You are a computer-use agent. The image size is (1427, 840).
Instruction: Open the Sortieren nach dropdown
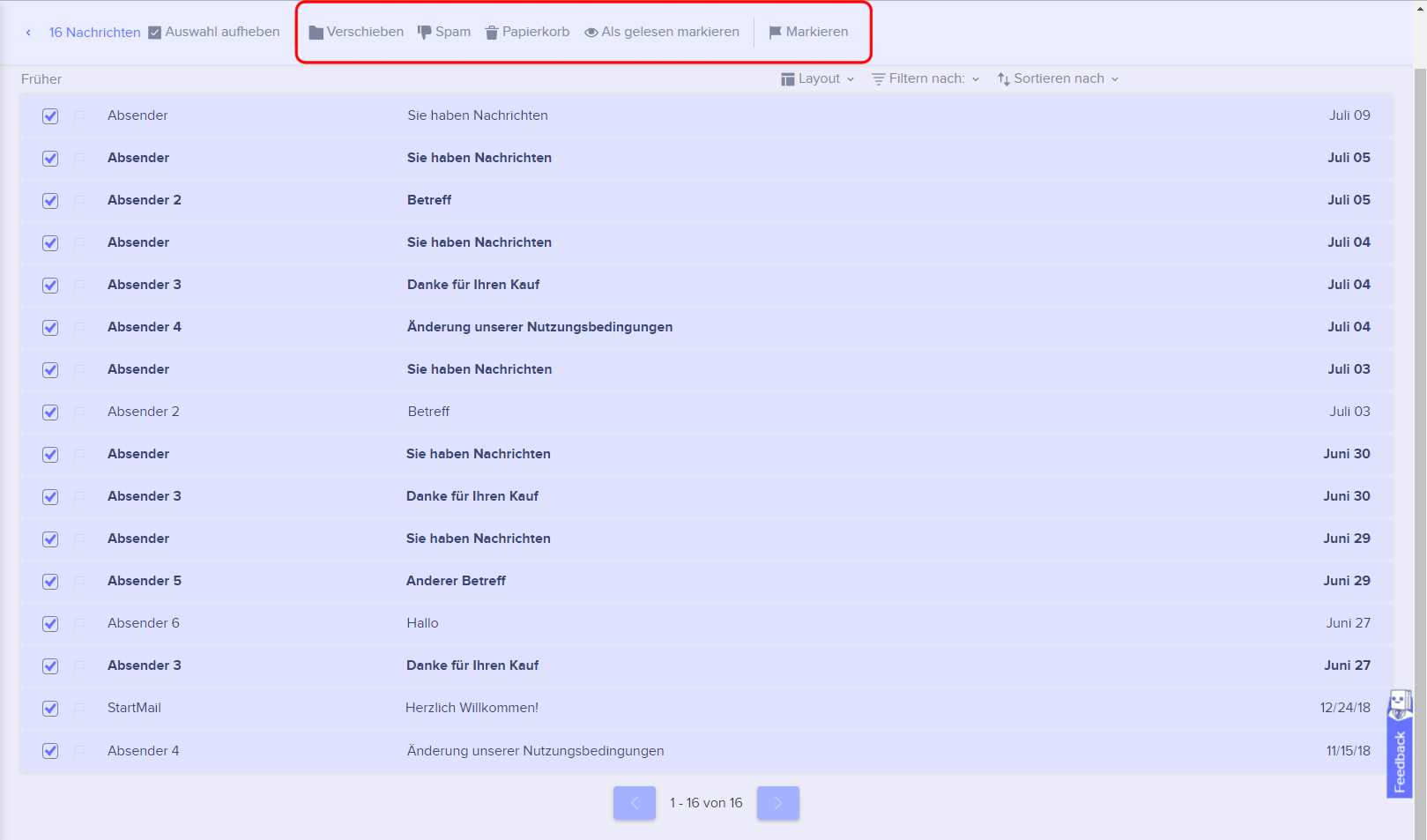[1058, 78]
